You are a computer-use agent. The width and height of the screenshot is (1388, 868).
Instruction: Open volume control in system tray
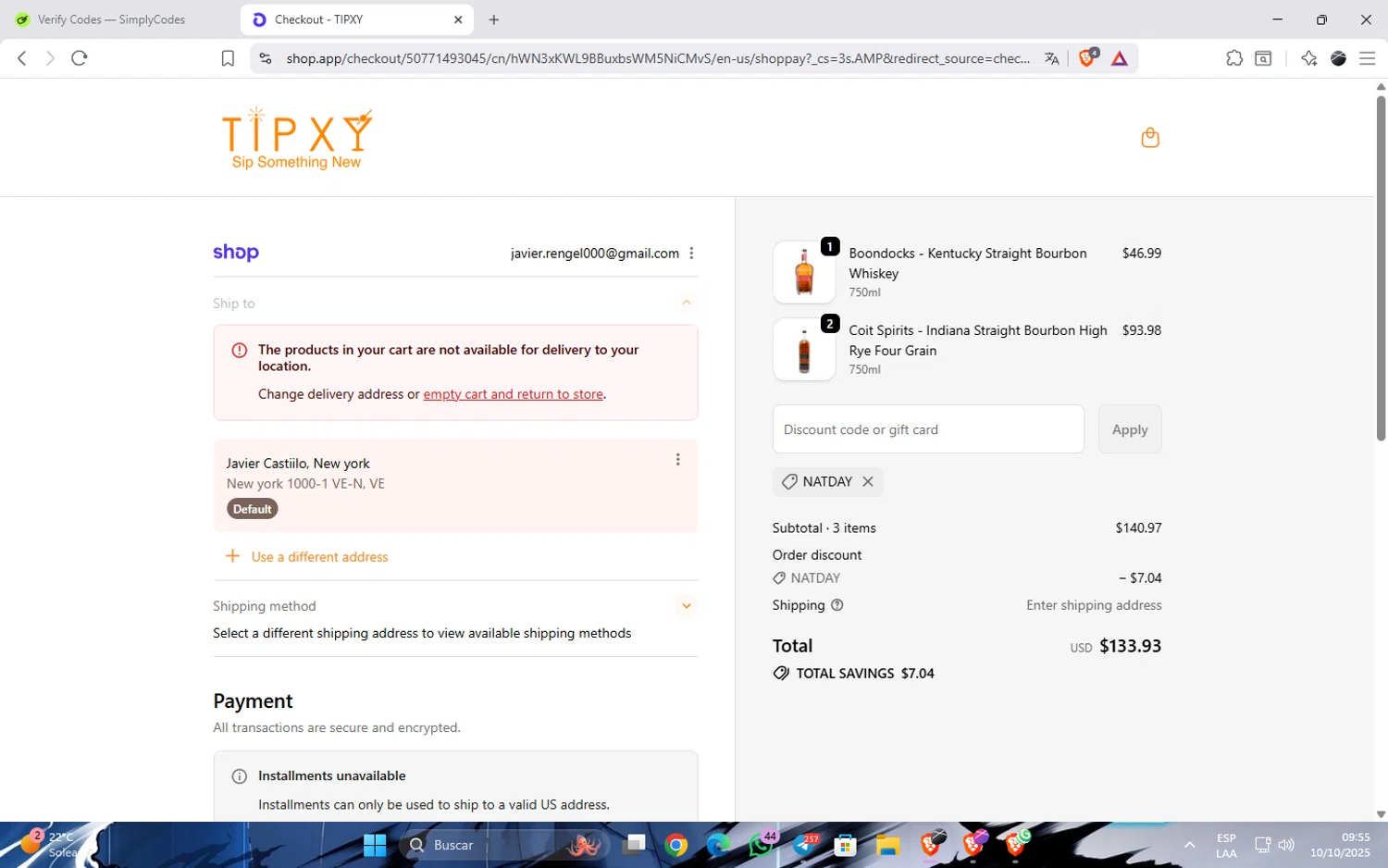[x=1286, y=845]
